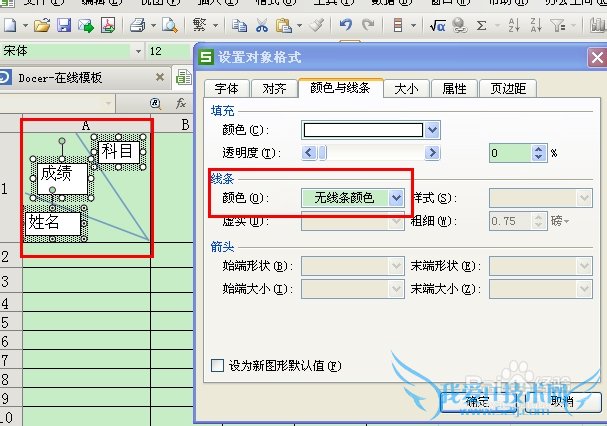Click the Save floppy disk icon
This screenshot has width=607, height=426.
pyautogui.click(x=64, y=26)
